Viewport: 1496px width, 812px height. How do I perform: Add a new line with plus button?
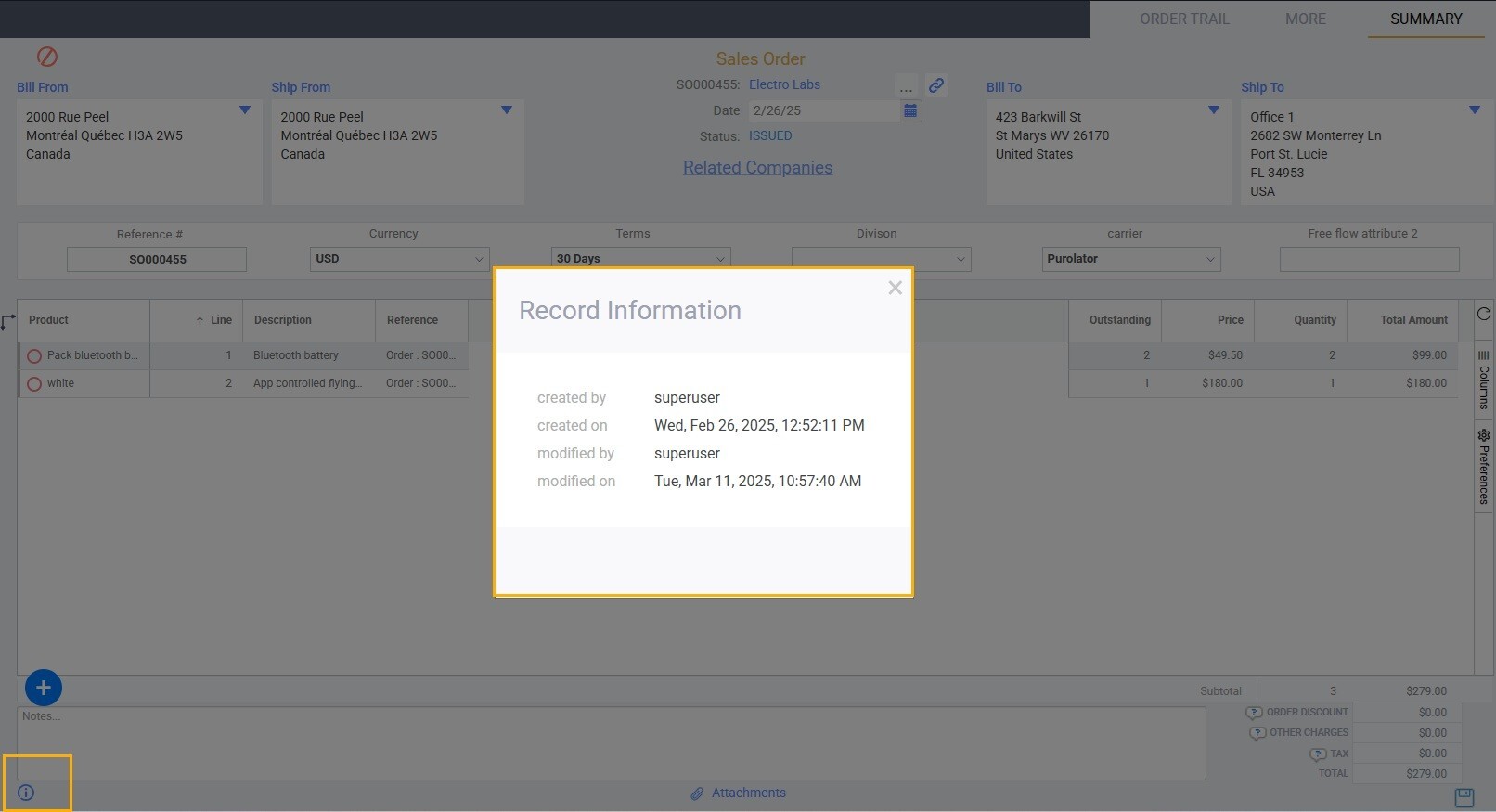tap(43, 688)
